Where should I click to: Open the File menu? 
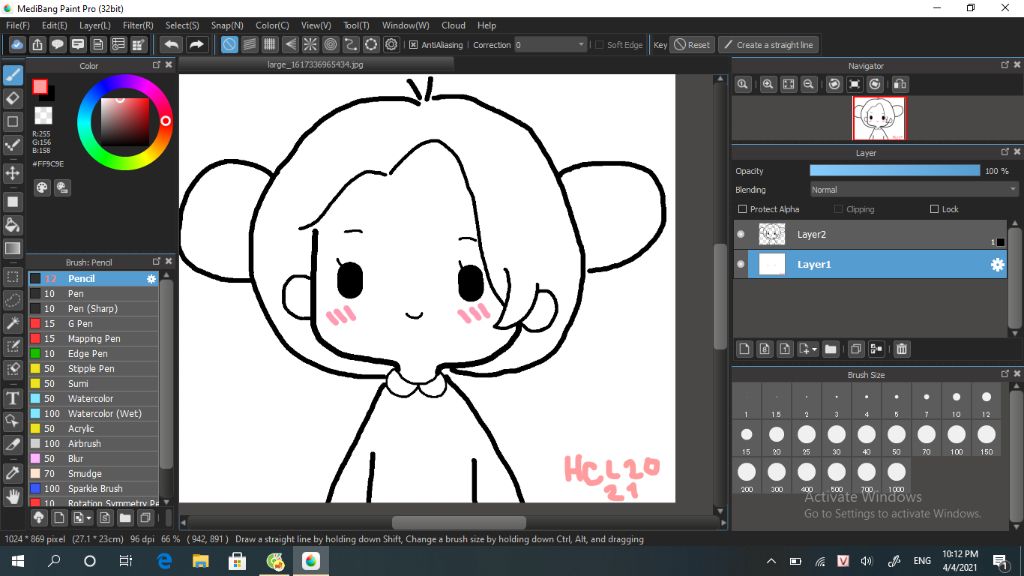tap(18, 25)
